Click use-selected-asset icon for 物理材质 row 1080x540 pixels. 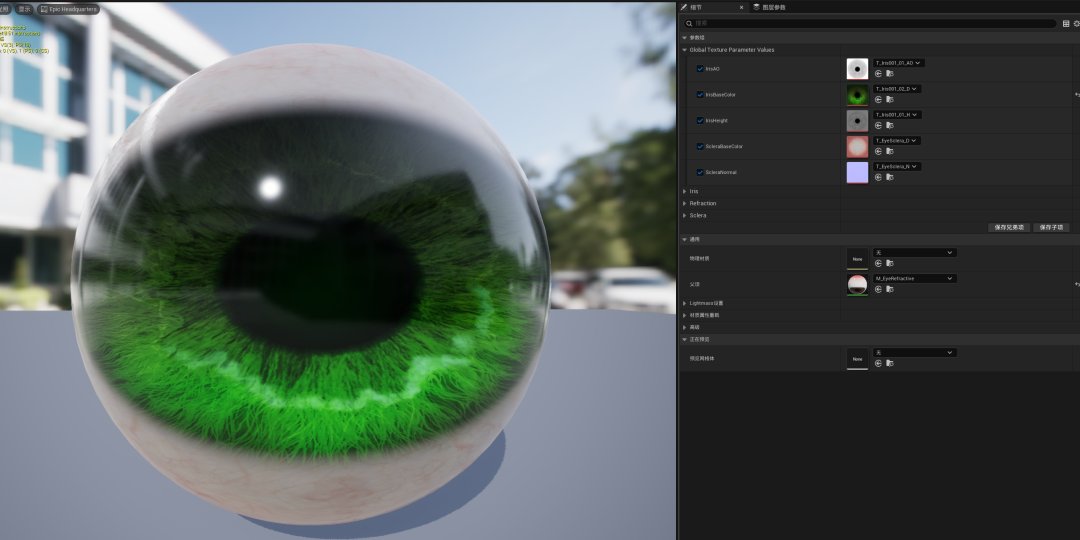(878, 264)
